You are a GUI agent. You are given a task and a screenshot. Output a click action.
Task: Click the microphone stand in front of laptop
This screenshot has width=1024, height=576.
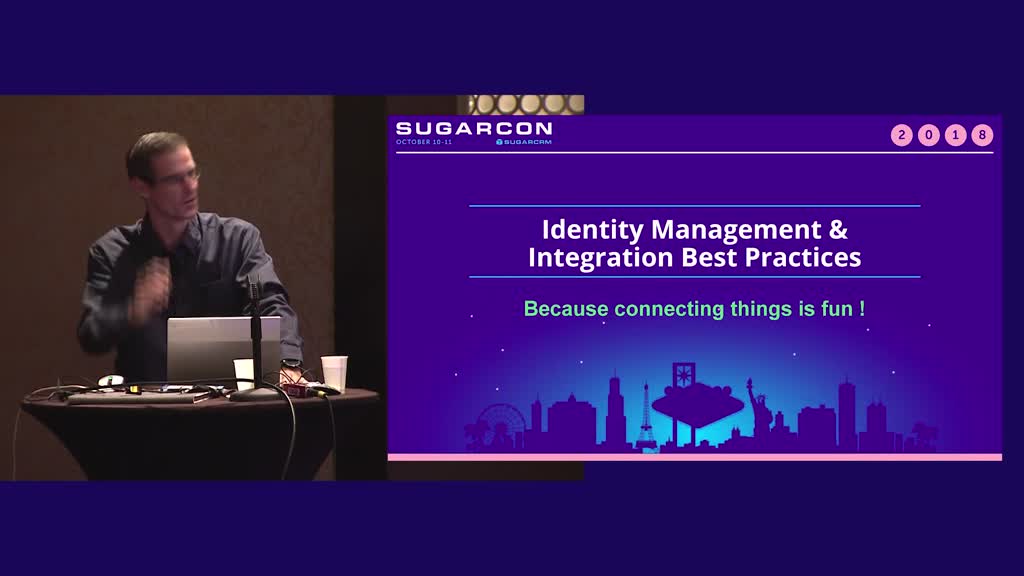[x=255, y=345]
